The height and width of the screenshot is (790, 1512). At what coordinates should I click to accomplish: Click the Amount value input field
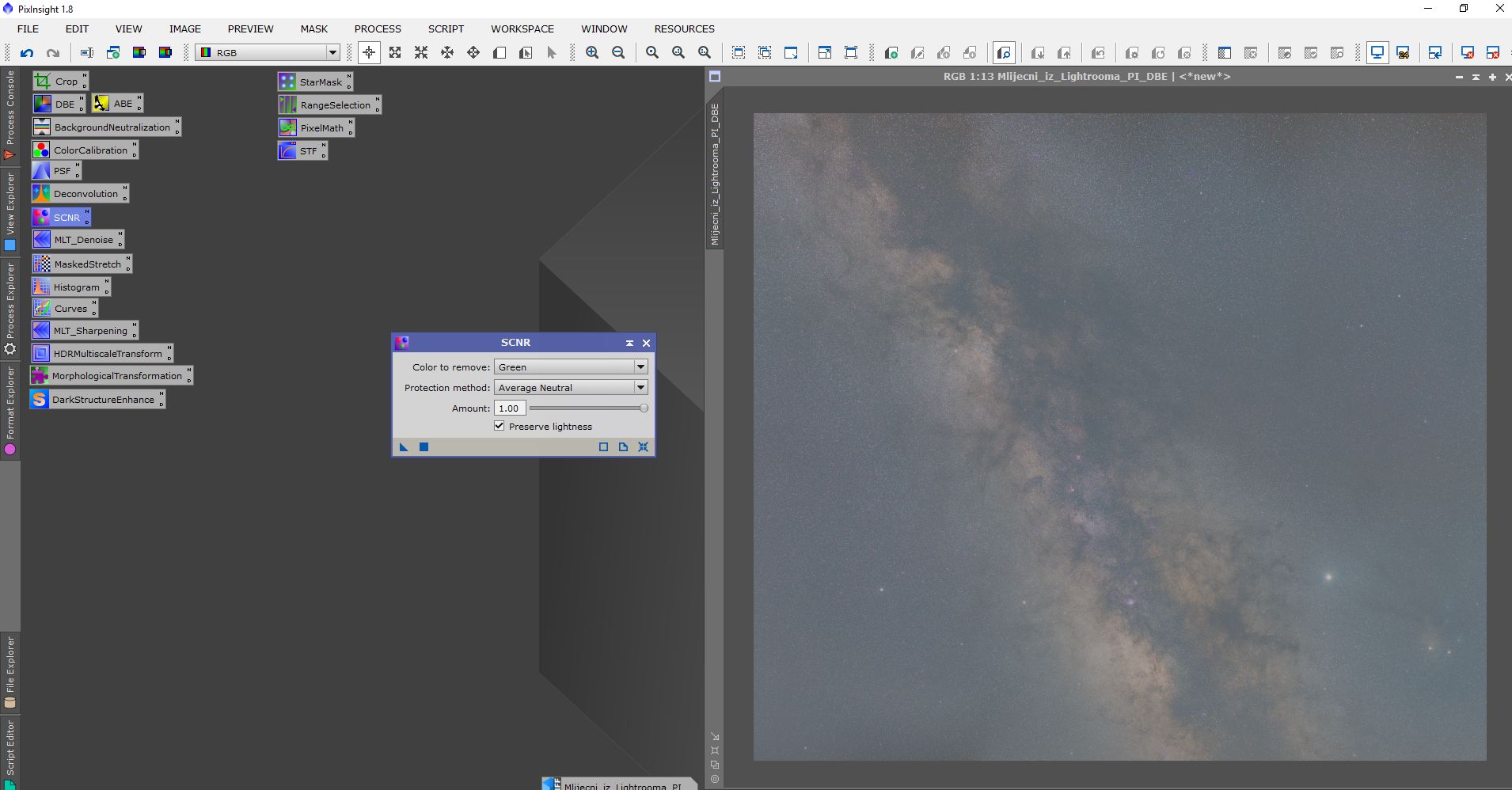click(x=510, y=408)
